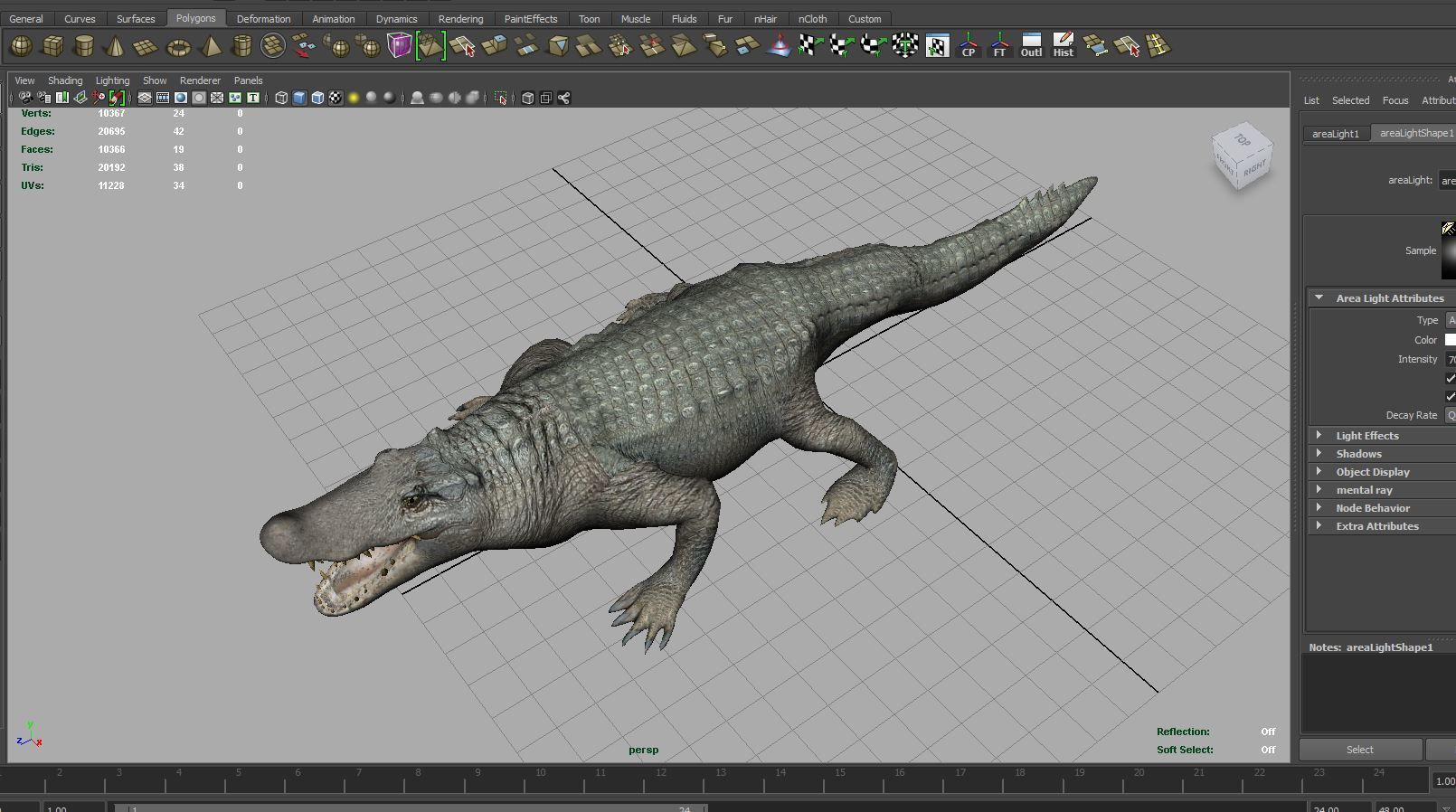Create a polygon cone from the shelf

tap(115, 45)
